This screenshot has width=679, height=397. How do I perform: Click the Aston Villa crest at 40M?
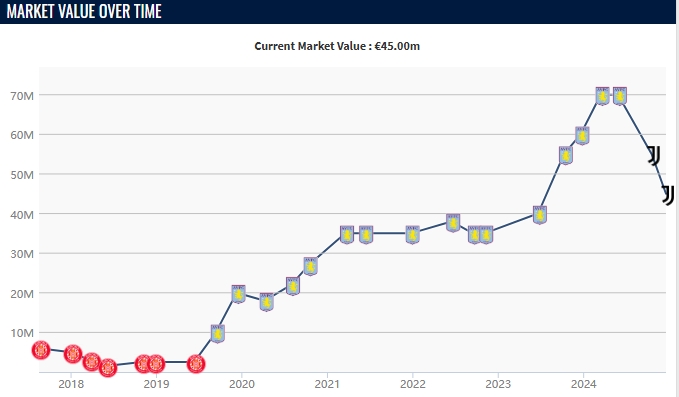pos(540,215)
